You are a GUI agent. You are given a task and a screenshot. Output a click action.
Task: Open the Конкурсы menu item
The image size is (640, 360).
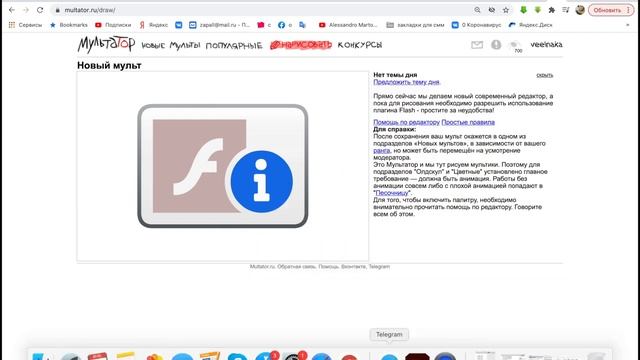[360, 45]
